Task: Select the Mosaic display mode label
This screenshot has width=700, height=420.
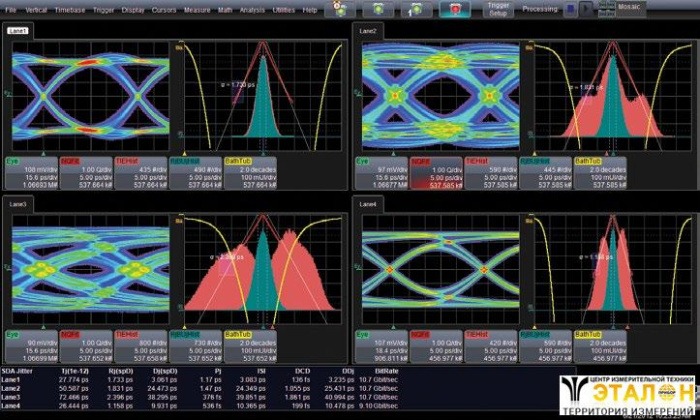Action: pos(631,10)
